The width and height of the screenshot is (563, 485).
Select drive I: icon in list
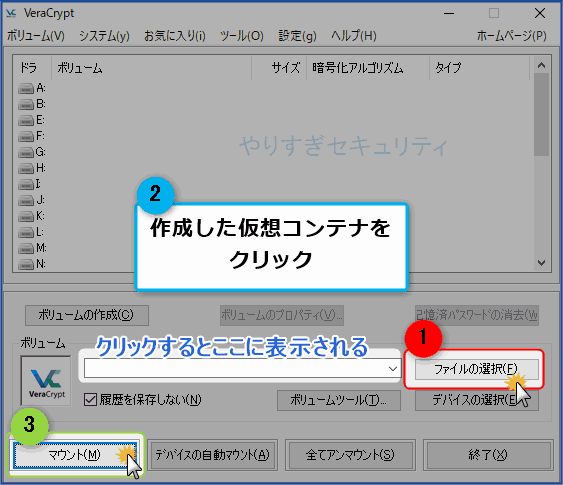(26, 185)
